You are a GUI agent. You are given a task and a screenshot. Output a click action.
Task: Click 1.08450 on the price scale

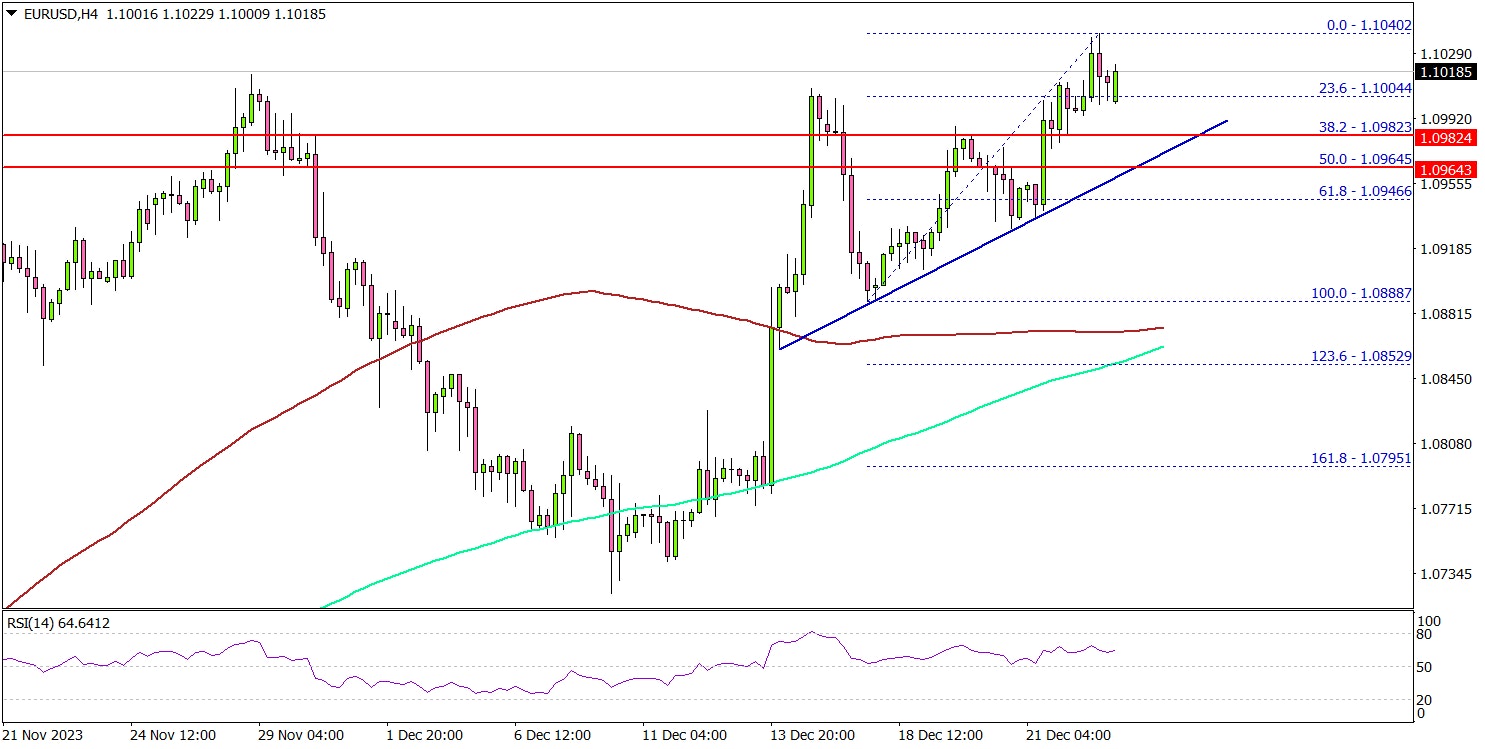coord(1447,379)
